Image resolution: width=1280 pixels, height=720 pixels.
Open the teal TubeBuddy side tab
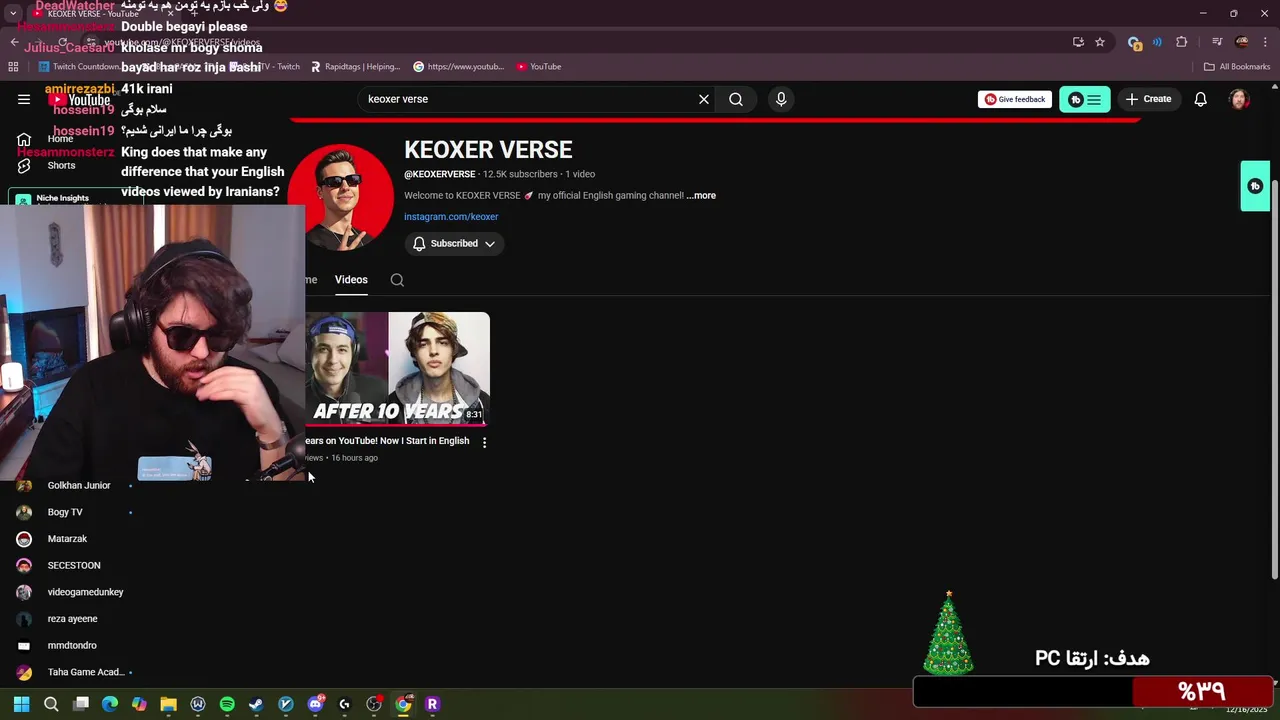coord(1255,186)
